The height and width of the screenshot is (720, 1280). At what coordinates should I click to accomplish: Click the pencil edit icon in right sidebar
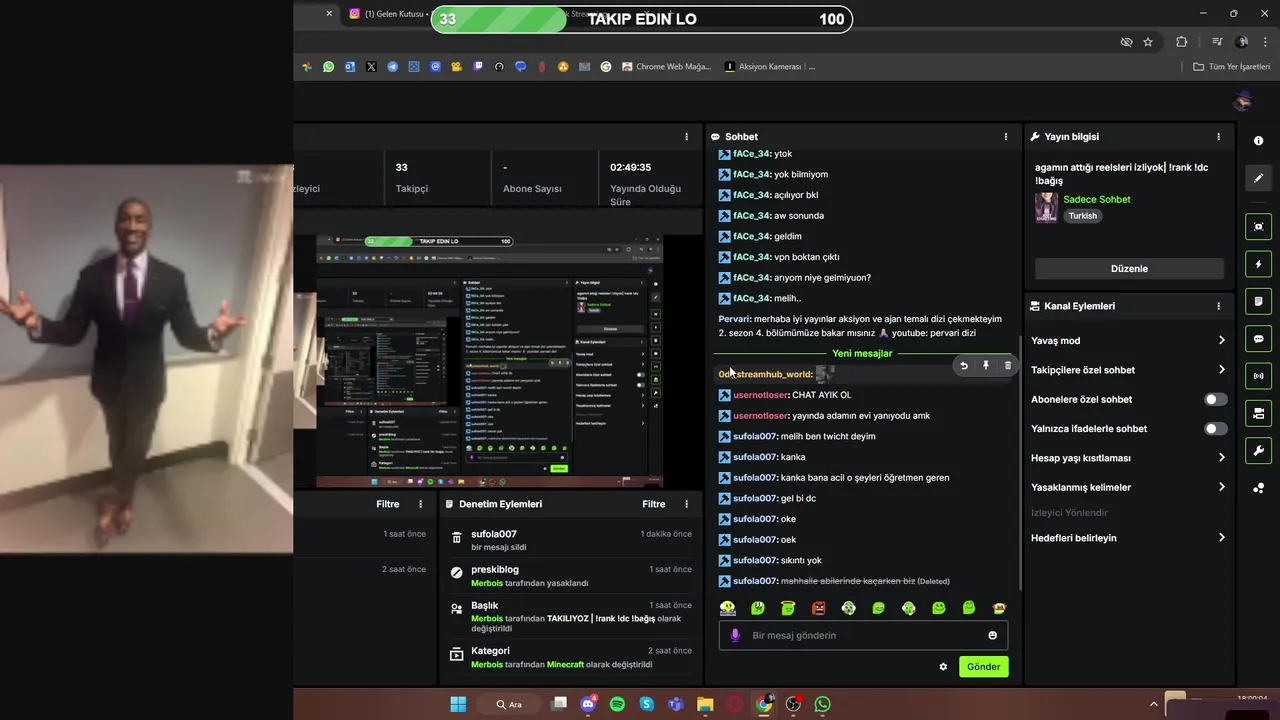[x=1258, y=178]
